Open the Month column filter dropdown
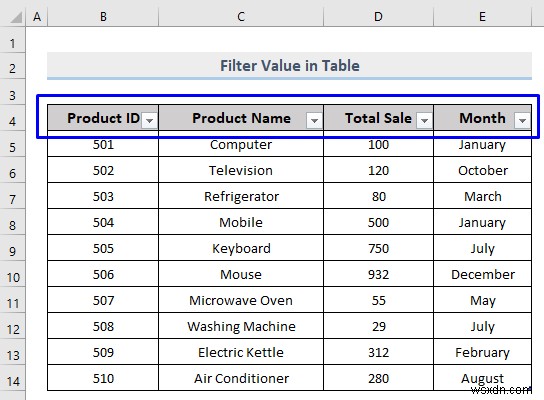 coord(522,120)
